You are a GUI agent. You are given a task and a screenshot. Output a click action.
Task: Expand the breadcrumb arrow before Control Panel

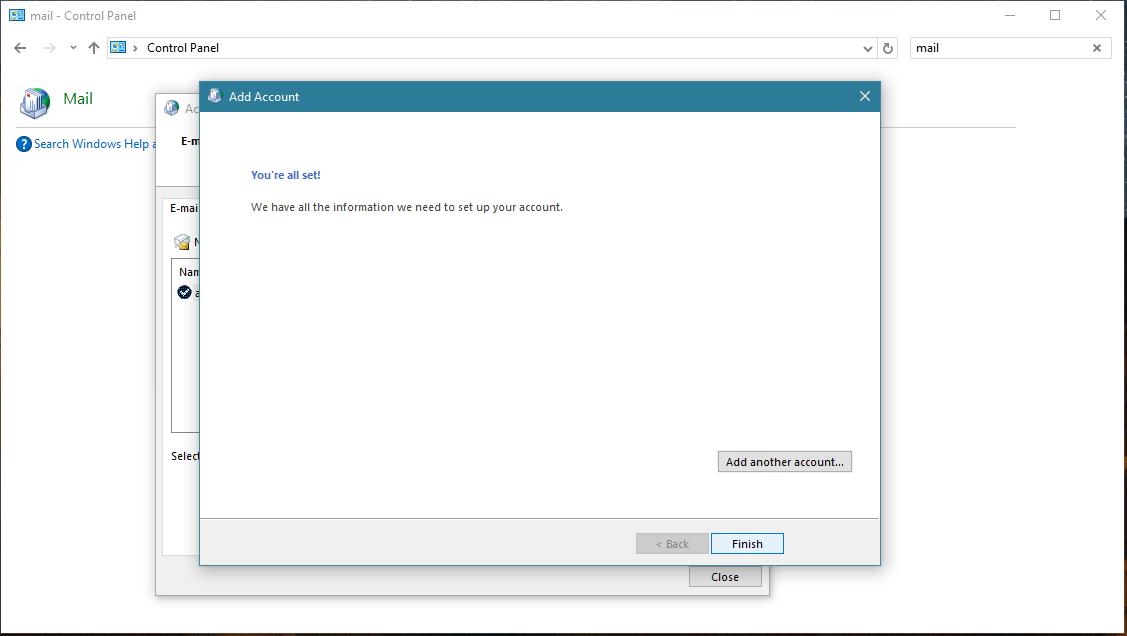coord(135,48)
